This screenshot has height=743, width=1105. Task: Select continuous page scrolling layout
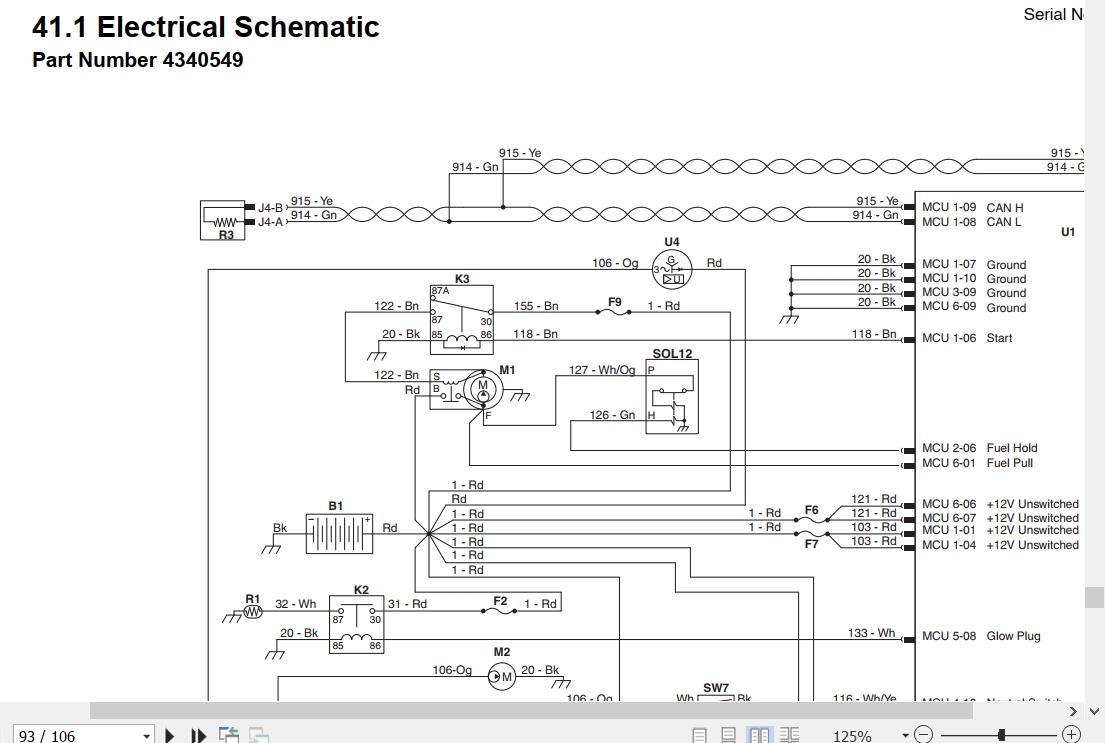[x=729, y=736]
